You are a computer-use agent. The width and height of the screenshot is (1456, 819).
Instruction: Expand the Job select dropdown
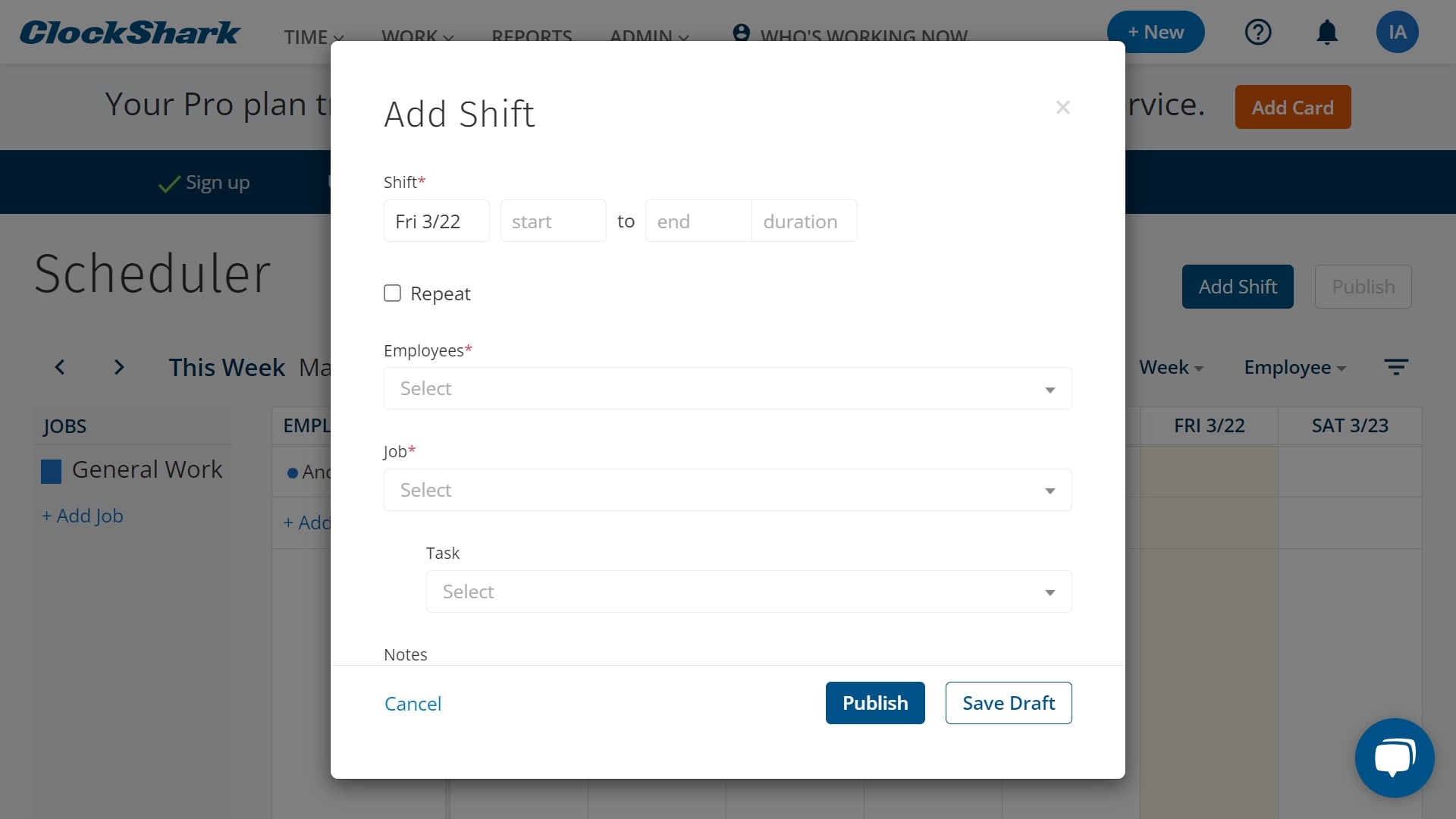pyautogui.click(x=727, y=491)
